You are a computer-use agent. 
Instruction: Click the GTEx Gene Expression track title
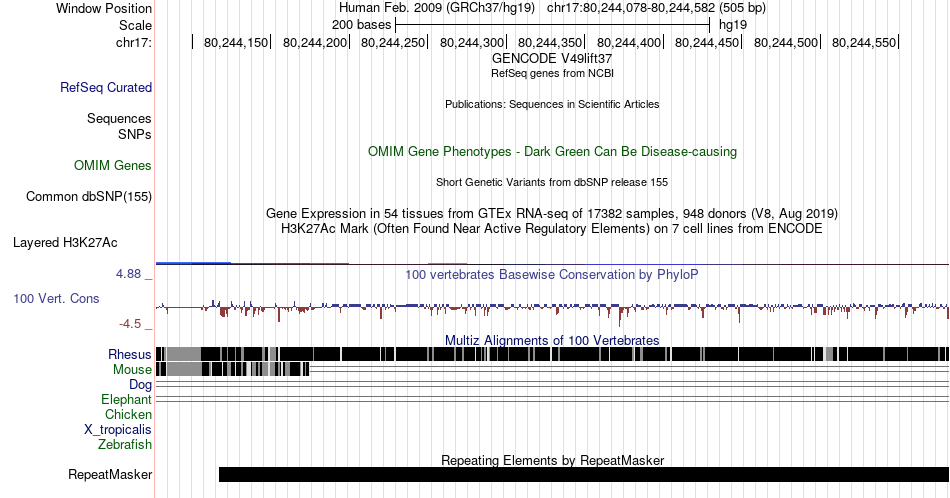pos(552,213)
